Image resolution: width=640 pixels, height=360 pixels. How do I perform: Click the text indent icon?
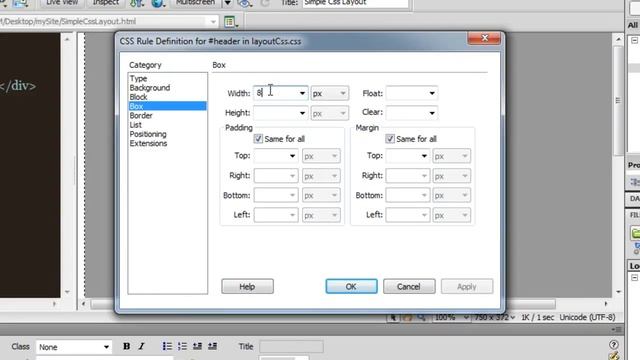(x=213, y=347)
